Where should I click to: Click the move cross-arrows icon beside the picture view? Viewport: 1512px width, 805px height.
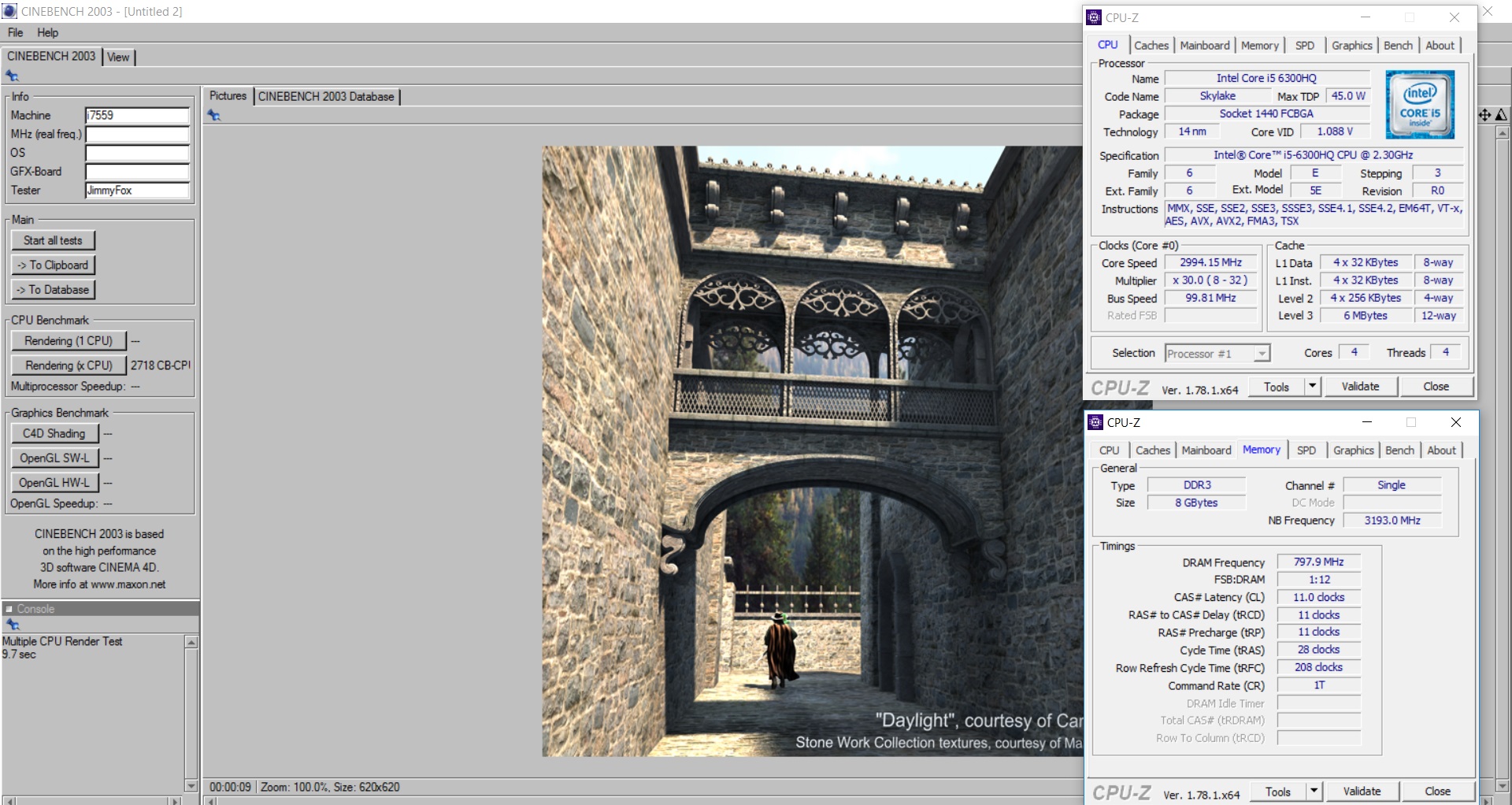[1484, 115]
